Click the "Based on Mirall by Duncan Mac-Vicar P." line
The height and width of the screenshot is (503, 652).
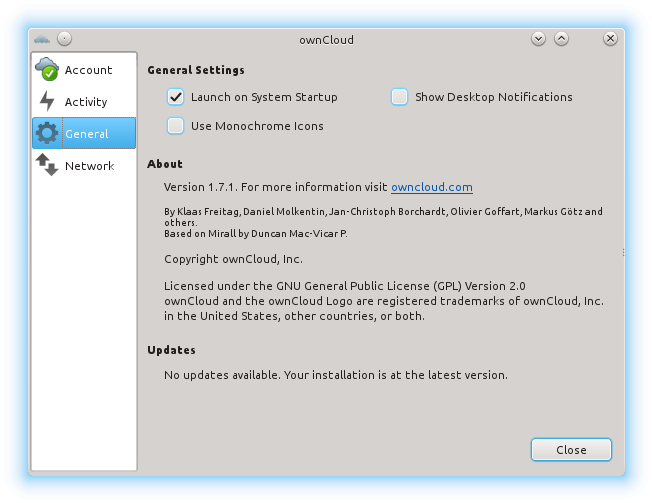256,234
